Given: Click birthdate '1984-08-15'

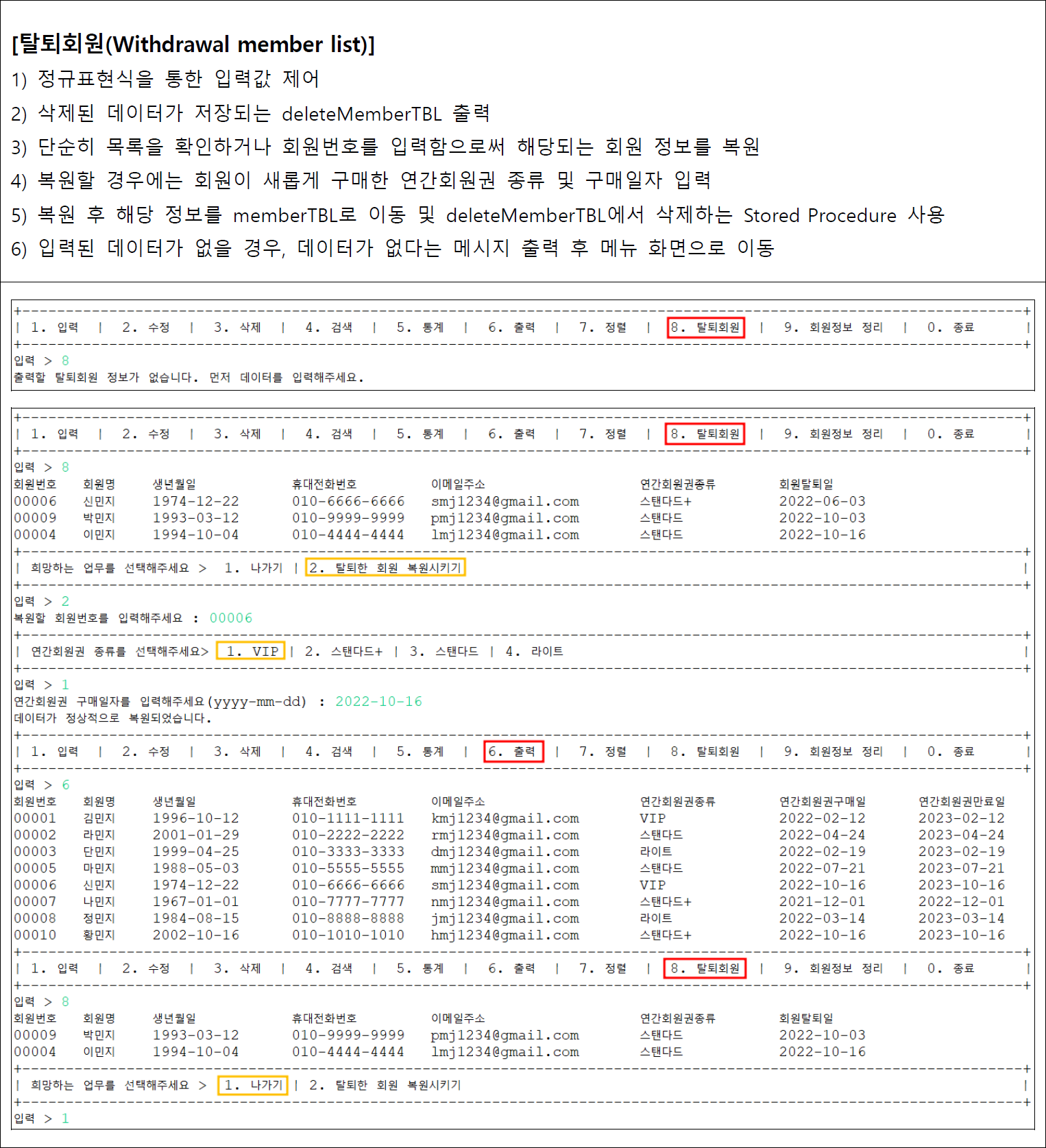Looking at the screenshot, I should click(196, 918).
